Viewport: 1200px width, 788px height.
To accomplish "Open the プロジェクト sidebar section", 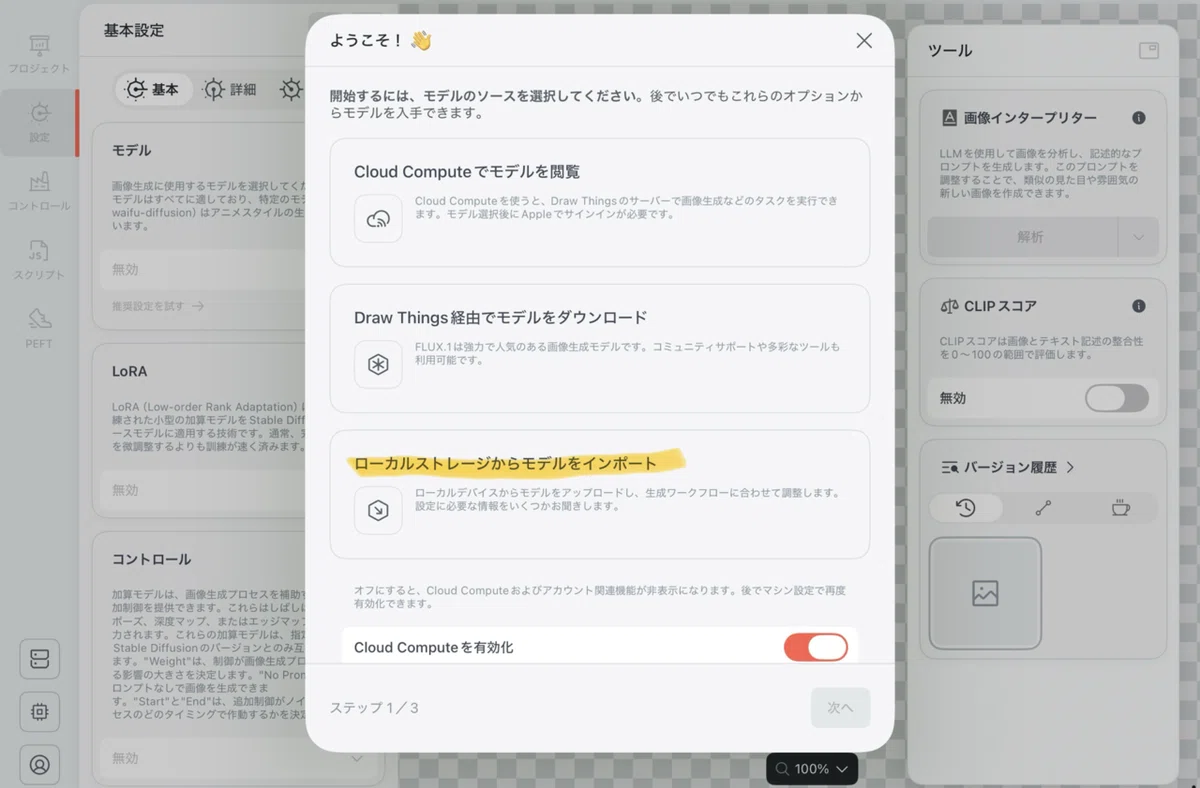I will pos(39,54).
